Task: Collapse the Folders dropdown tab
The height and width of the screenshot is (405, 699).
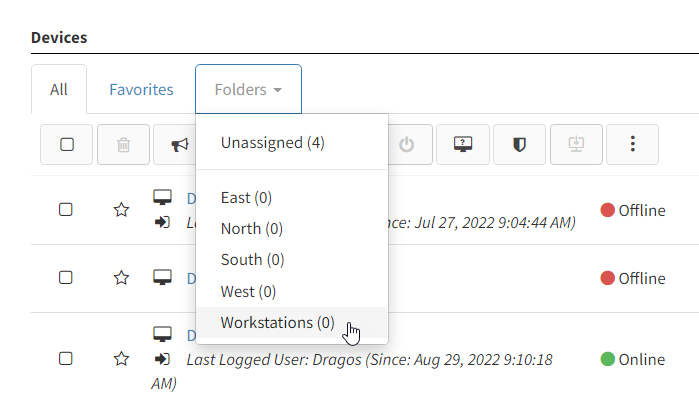Action: point(248,89)
